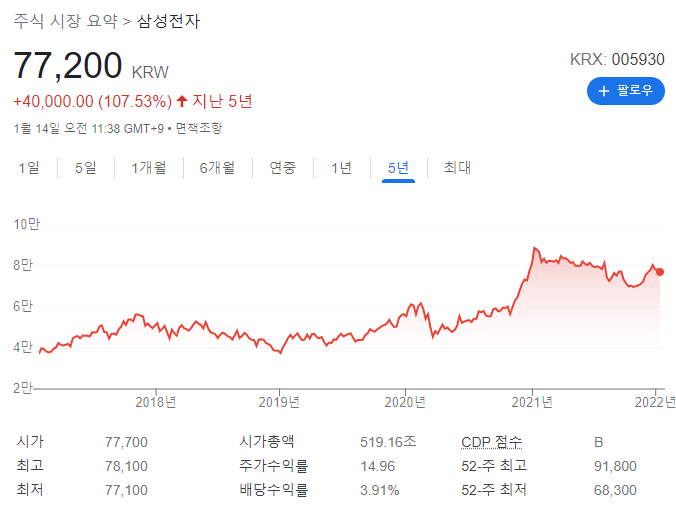
Task: Open the 1년 chart tab
Action: coord(341,167)
